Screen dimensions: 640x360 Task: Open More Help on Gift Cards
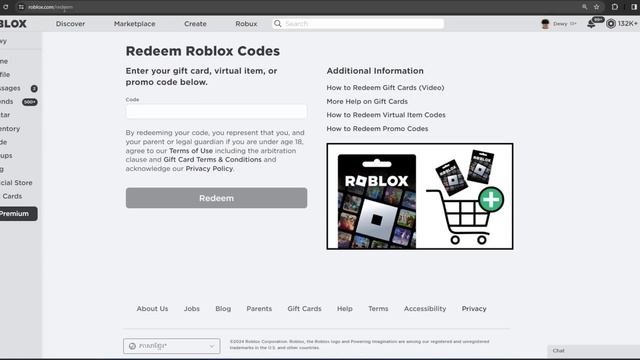[x=367, y=101]
